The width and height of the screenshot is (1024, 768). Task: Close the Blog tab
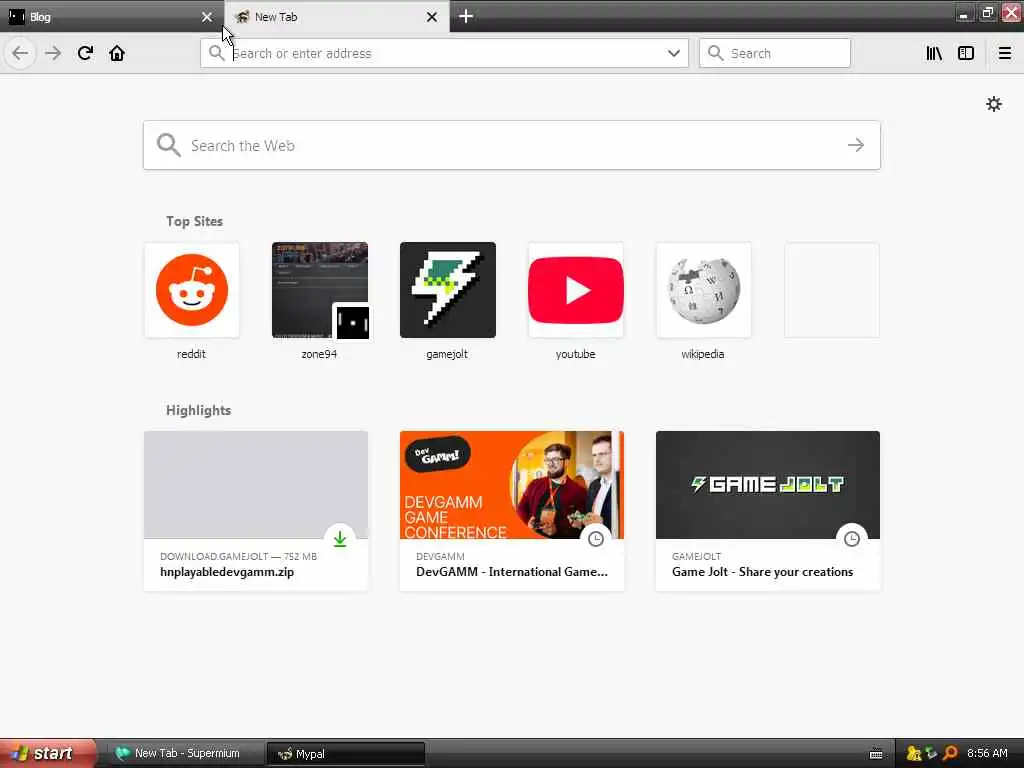[206, 17]
